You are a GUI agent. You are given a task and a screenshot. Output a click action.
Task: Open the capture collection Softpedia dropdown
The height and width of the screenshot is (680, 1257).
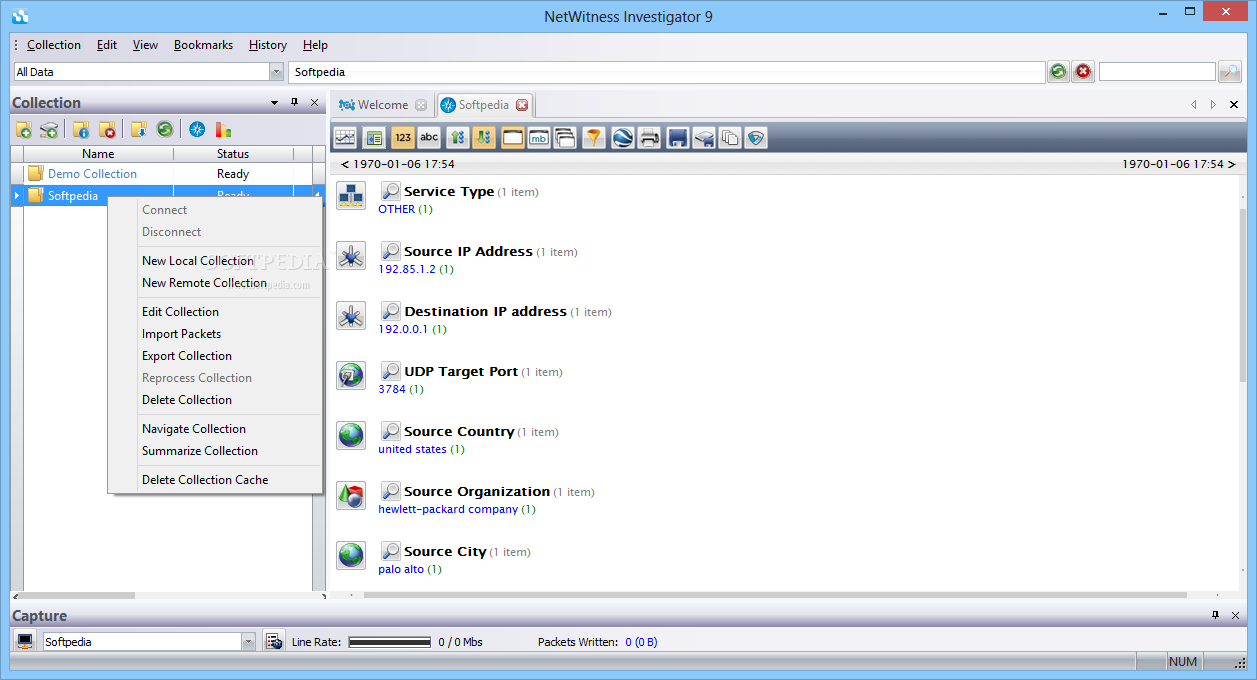(249, 642)
